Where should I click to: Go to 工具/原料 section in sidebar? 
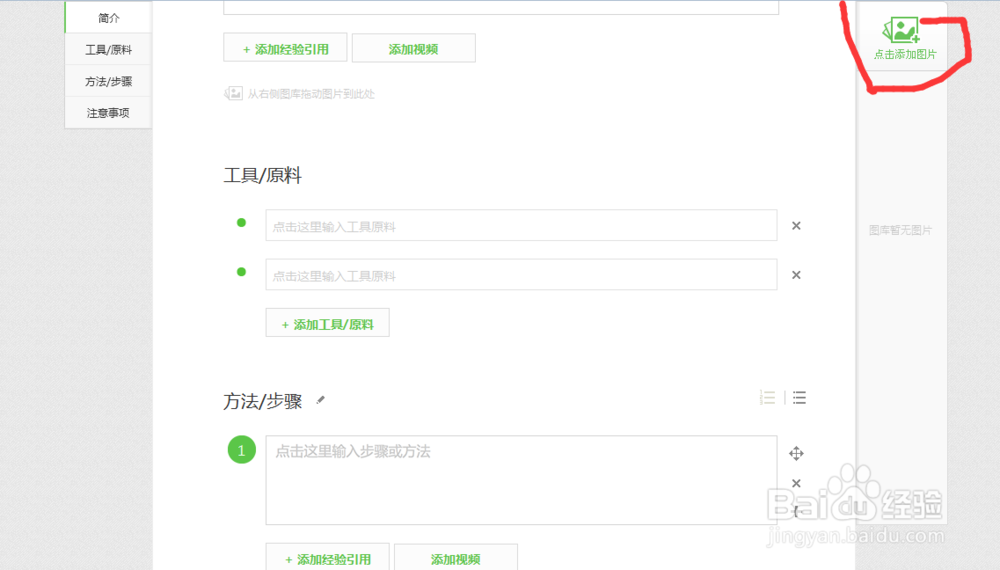(108, 50)
